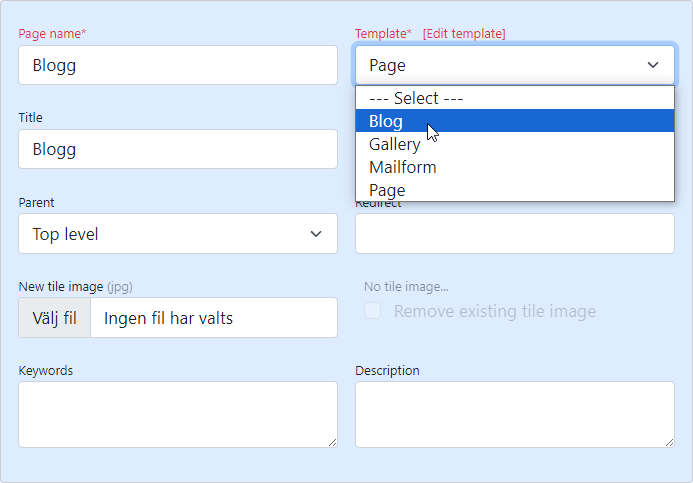Click the 'Ingen fil har valts' file text
This screenshot has width=693, height=483.
click(168, 318)
